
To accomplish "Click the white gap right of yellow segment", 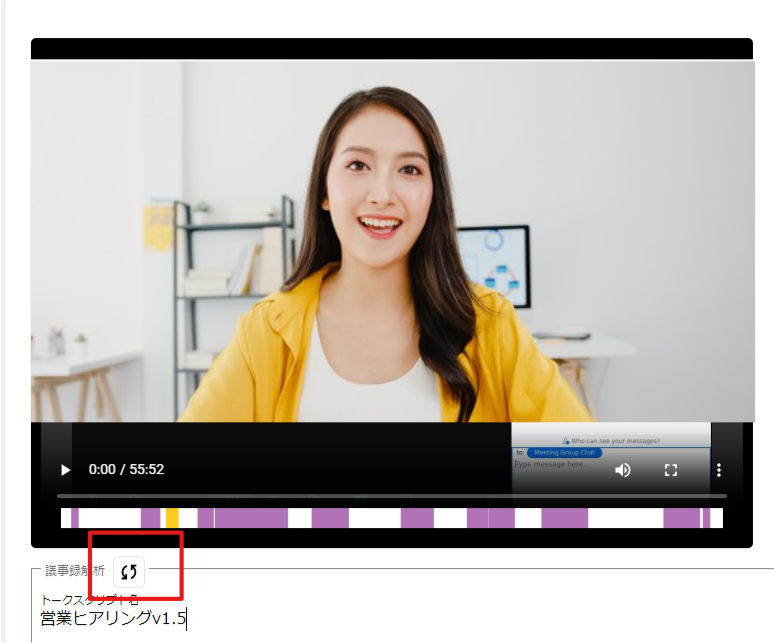I will click(188, 518).
